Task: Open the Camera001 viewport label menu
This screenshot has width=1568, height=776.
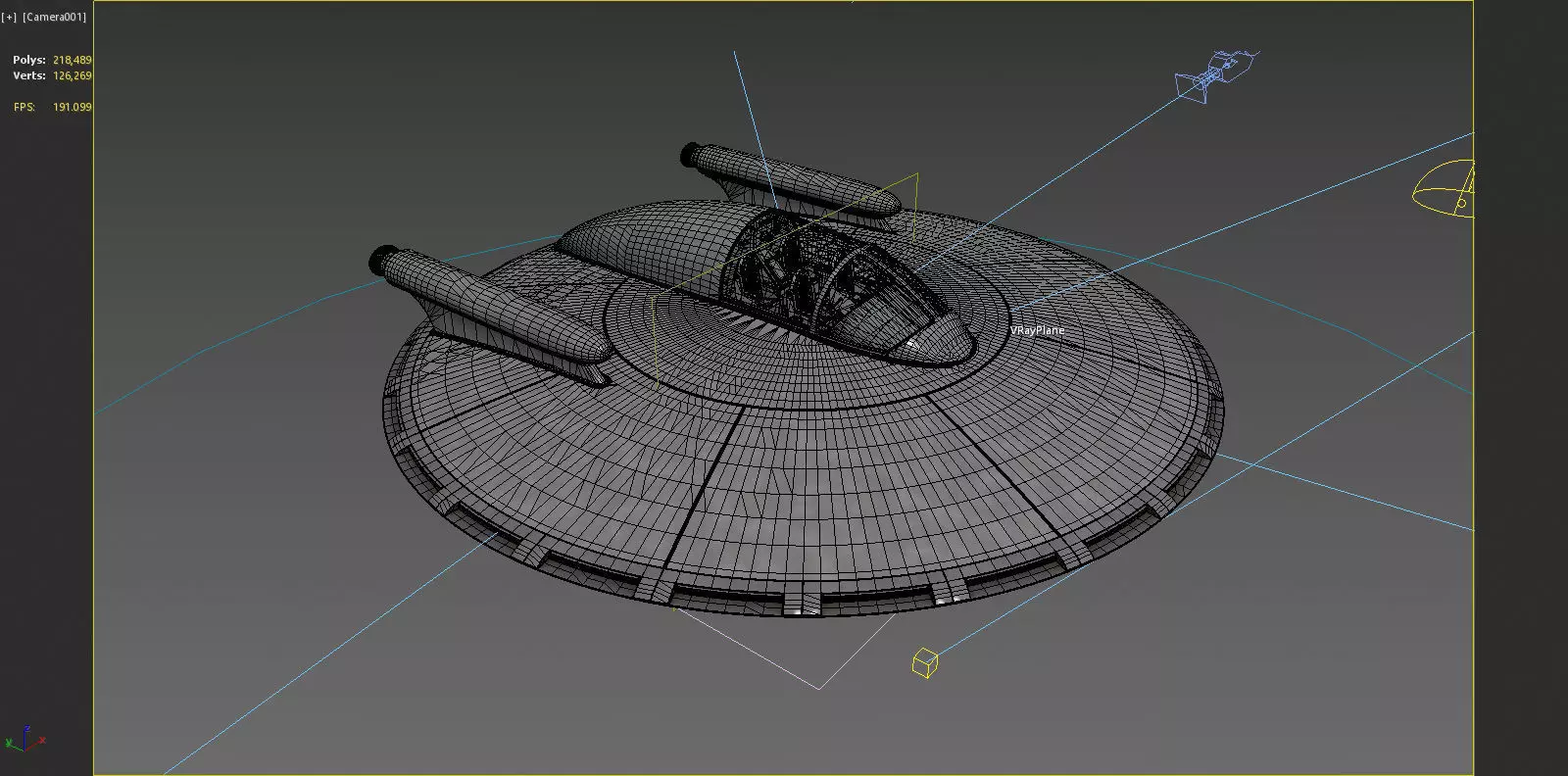Action: tap(55, 17)
